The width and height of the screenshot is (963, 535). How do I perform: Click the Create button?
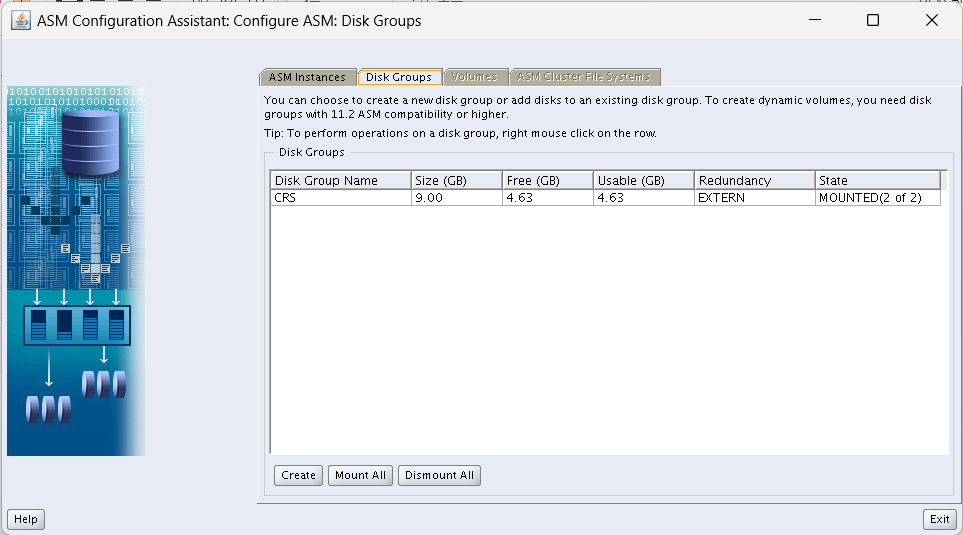(298, 475)
